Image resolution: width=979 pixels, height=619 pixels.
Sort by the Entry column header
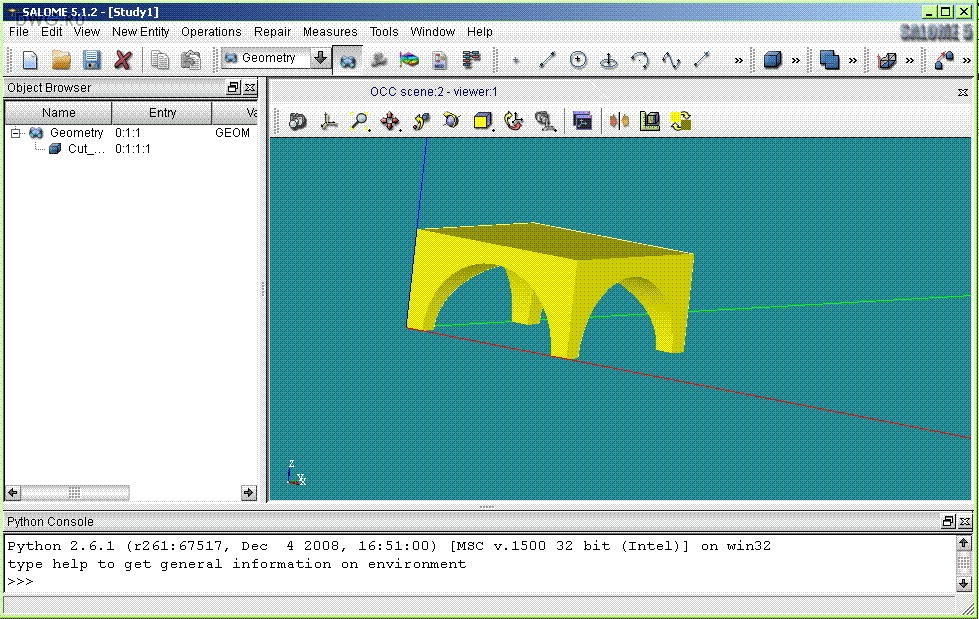pos(162,113)
